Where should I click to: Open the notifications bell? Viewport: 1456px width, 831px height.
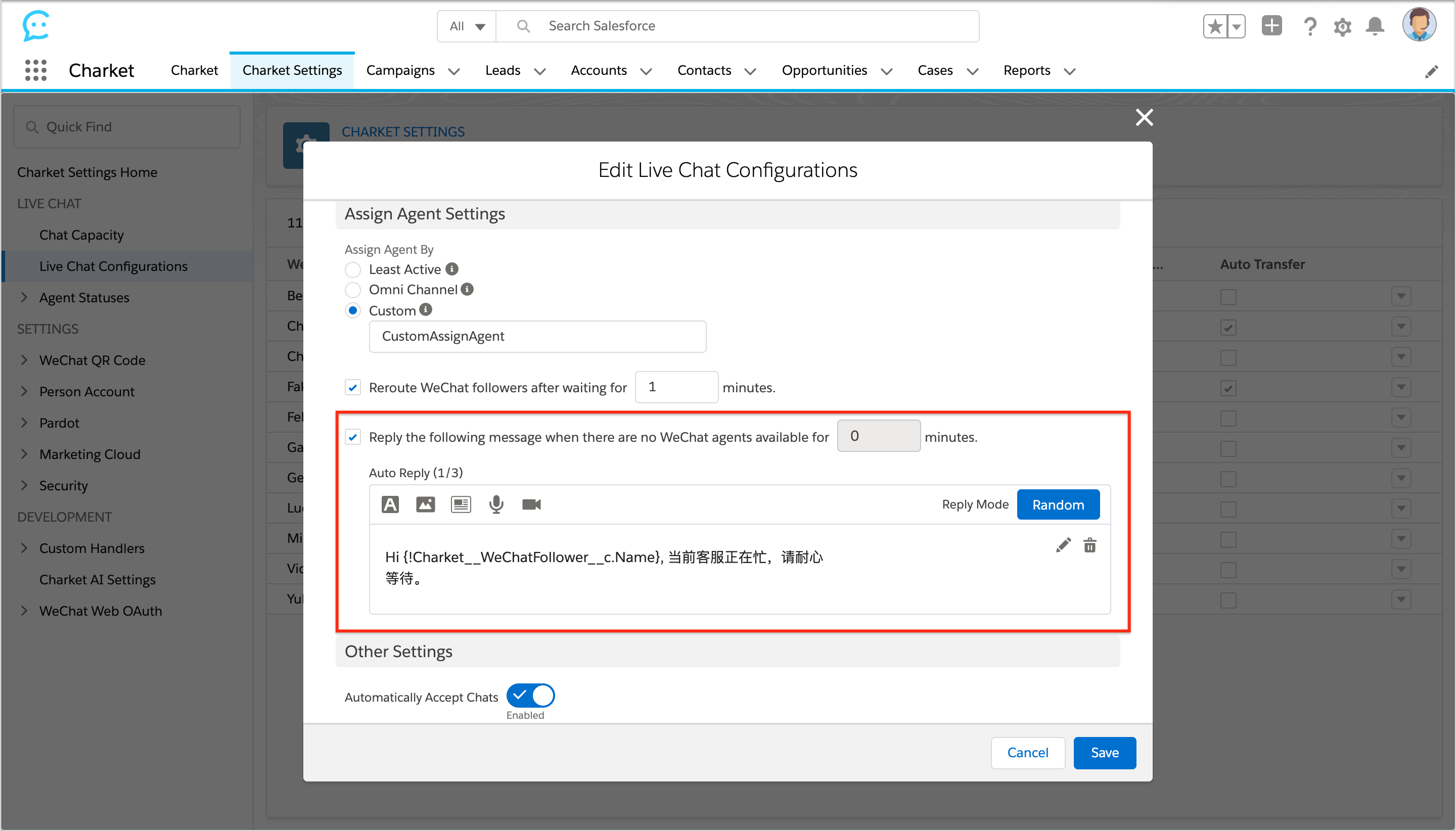tap(1375, 26)
